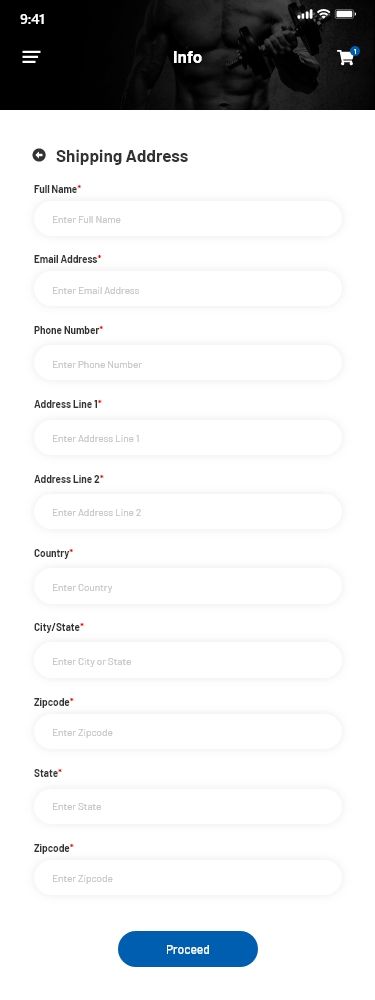375x1000 pixels.
Task: Select the Phone Number input
Action: pyautogui.click(x=188, y=364)
